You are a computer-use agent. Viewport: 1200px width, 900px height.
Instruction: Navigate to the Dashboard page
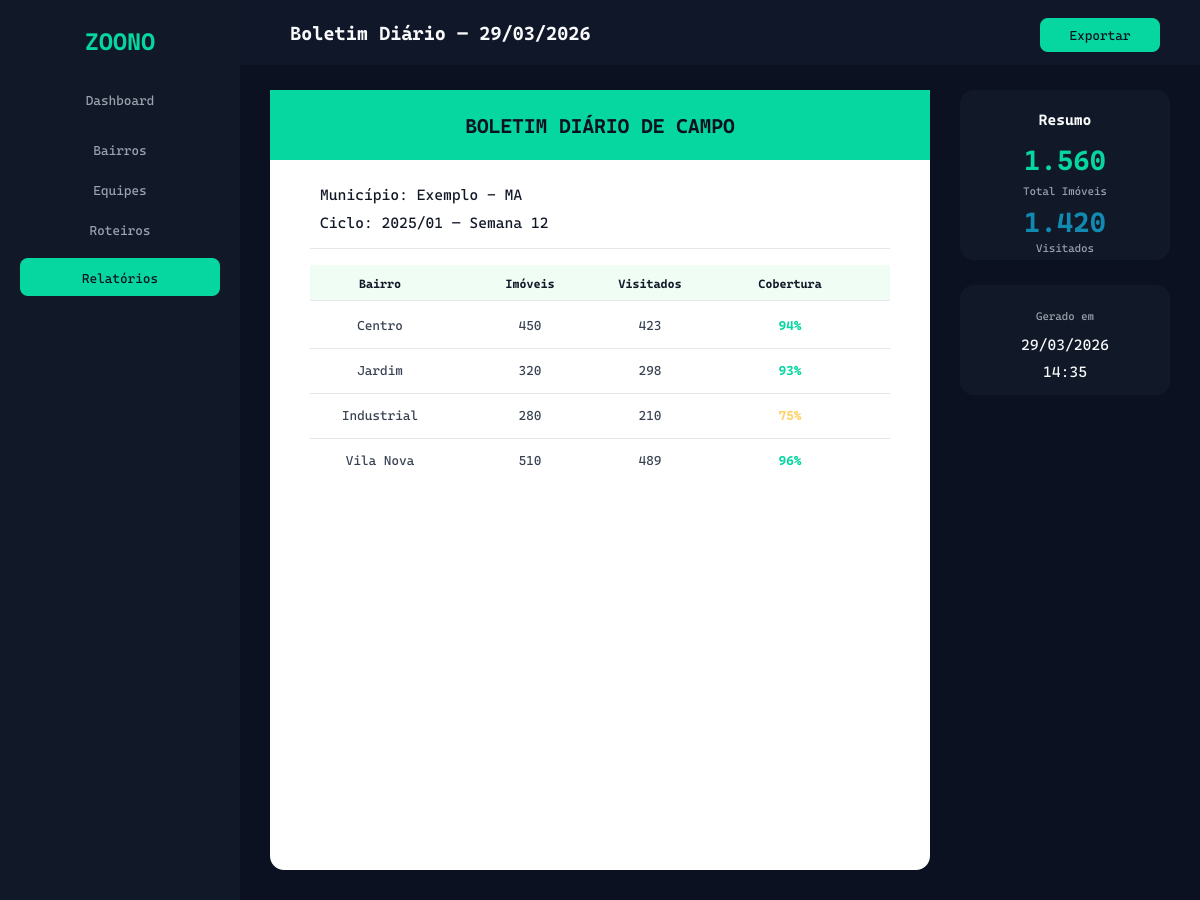[119, 100]
